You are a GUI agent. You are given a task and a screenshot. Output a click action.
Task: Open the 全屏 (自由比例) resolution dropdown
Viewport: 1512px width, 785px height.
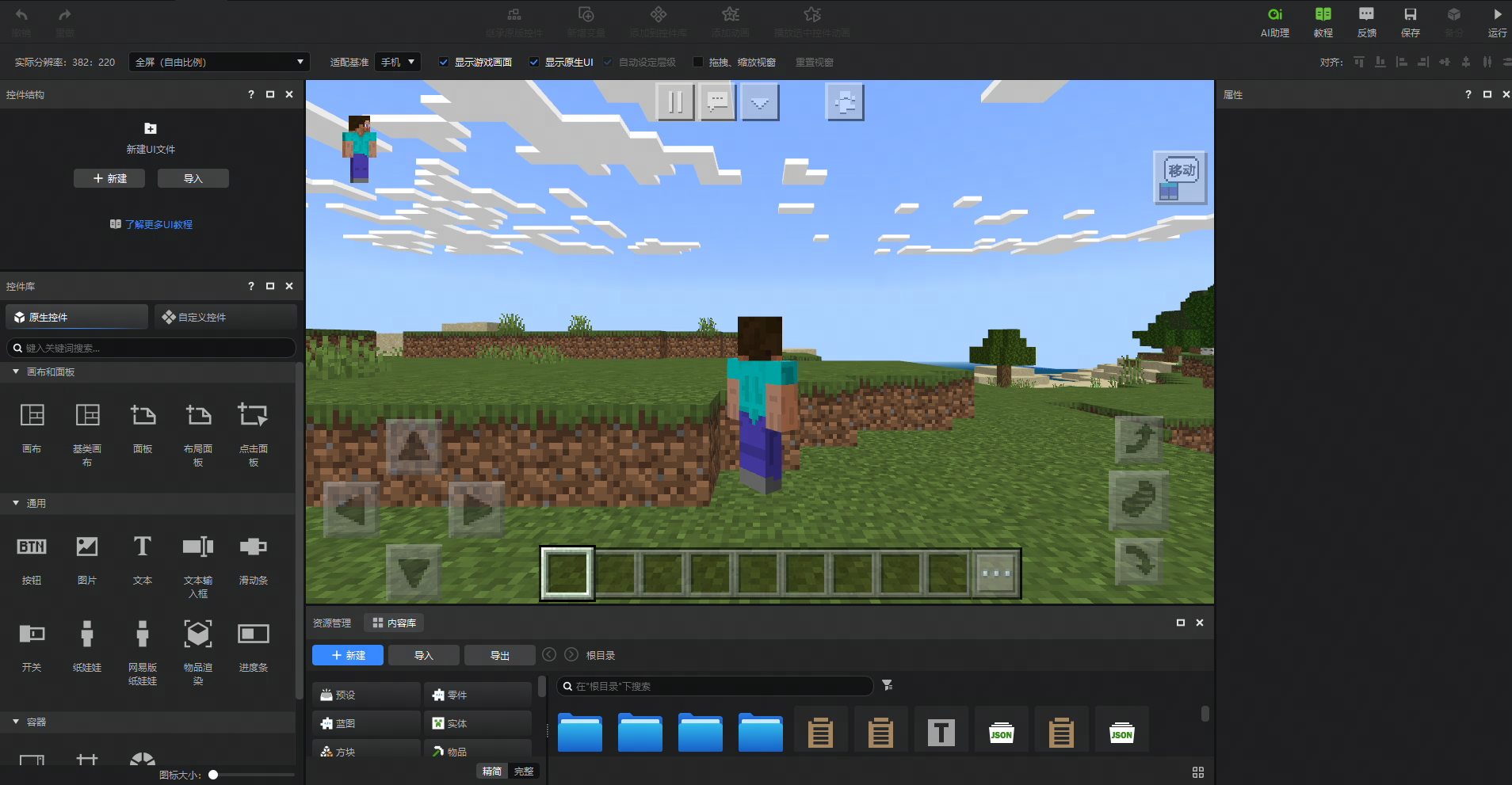pyautogui.click(x=219, y=62)
